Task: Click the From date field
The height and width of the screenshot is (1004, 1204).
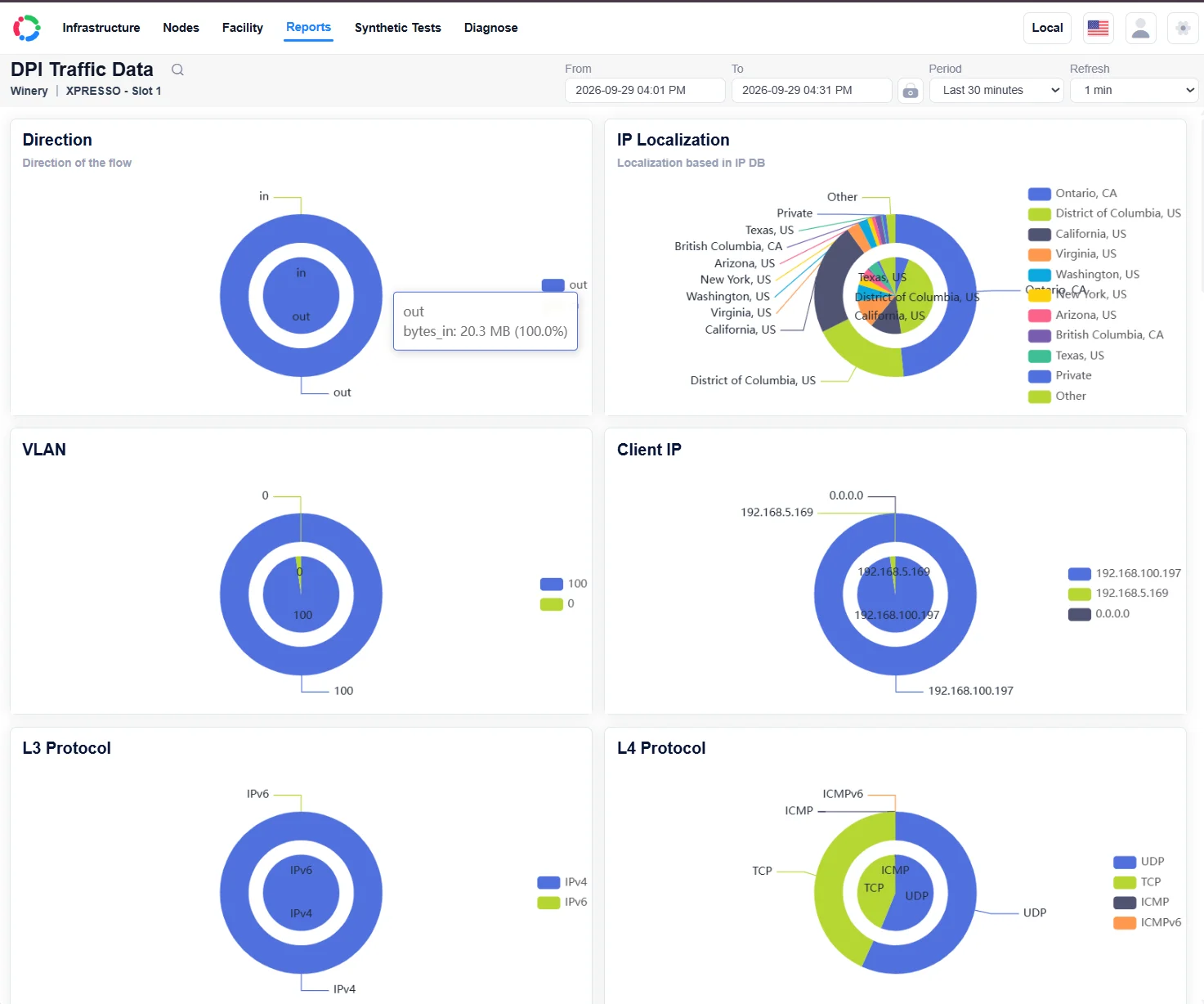Action: 645,91
